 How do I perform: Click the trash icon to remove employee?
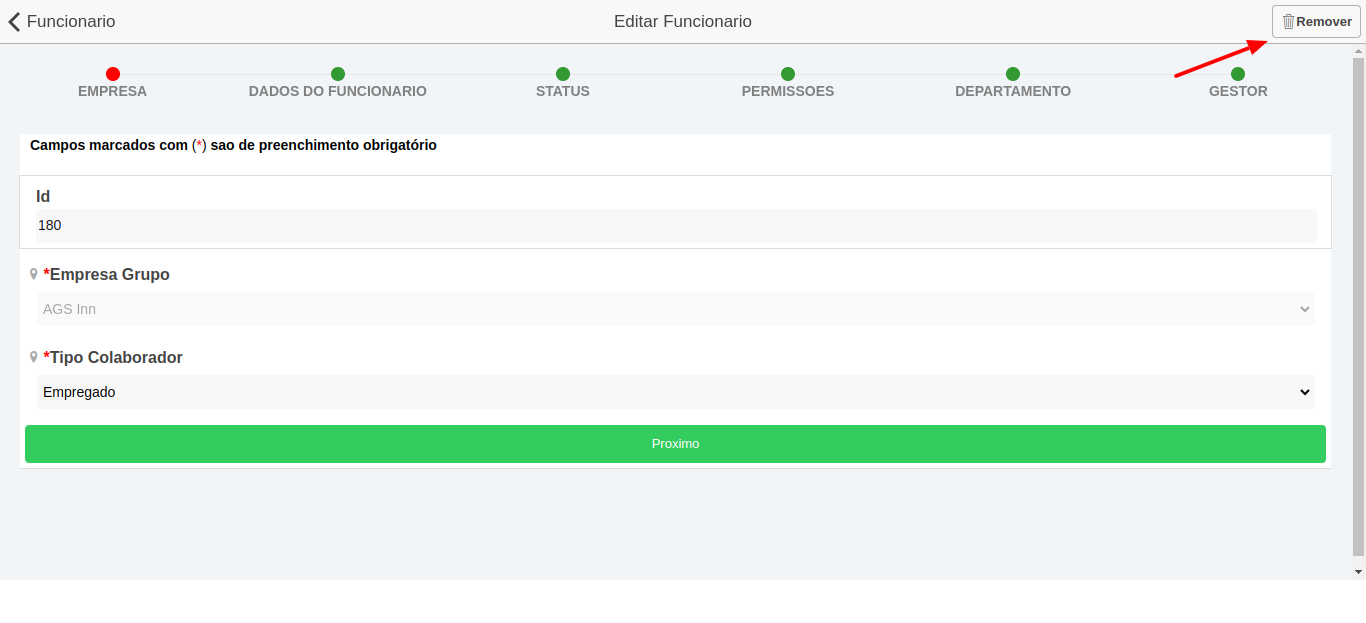pyautogui.click(x=1288, y=21)
